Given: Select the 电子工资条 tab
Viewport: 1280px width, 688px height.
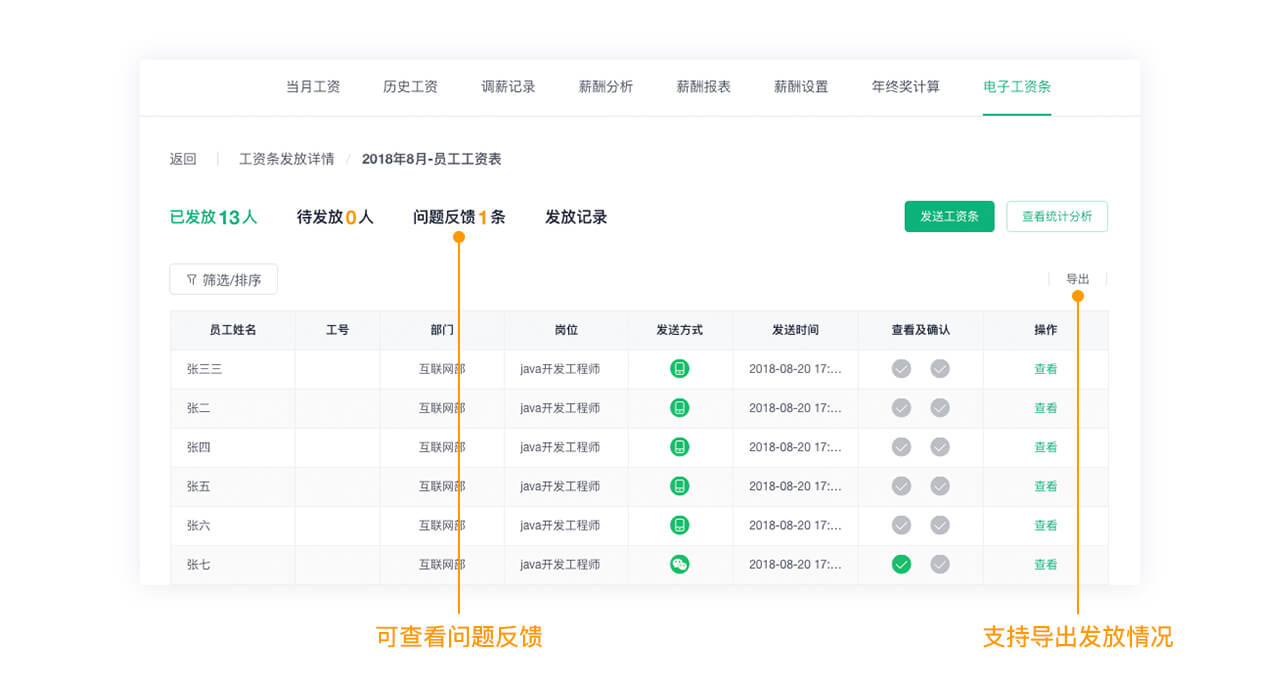Looking at the screenshot, I should pos(1017,87).
